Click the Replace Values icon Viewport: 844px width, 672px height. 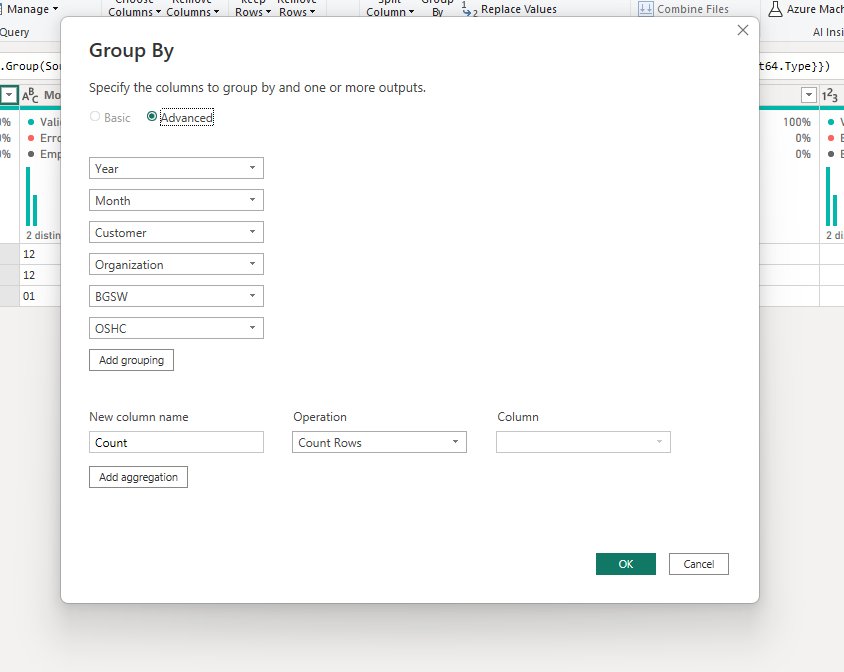[x=469, y=9]
